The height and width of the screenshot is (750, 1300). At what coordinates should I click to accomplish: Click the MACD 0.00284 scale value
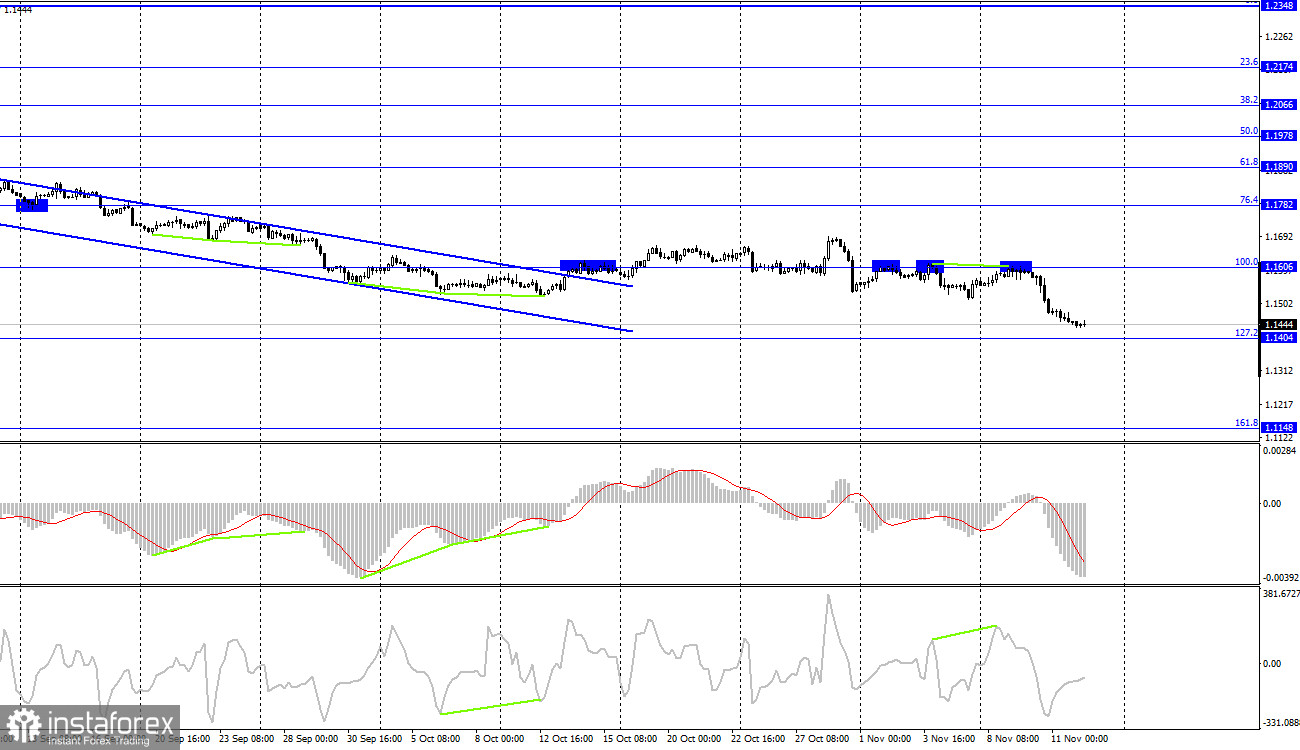point(1281,452)
